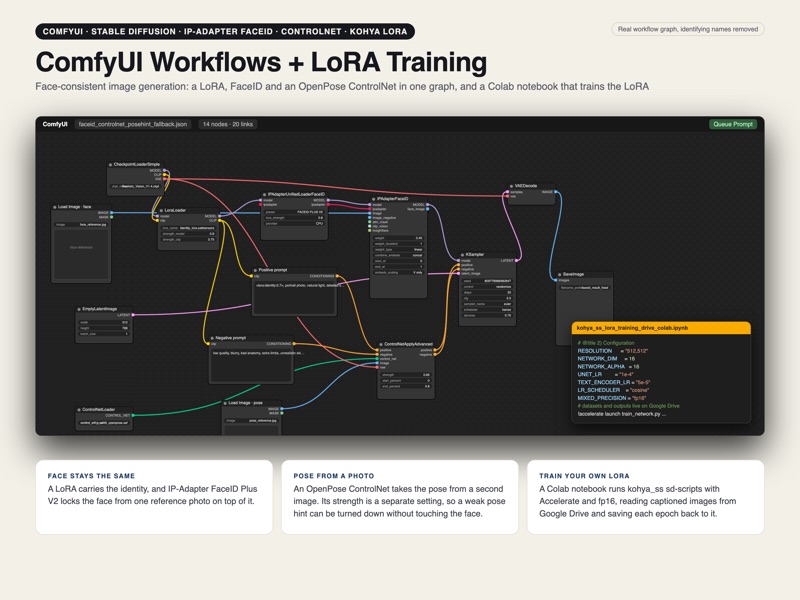Screen dimensions: 800x600
Task: Click the LoraLoader node's title dot
Action: tap(161, 210)
